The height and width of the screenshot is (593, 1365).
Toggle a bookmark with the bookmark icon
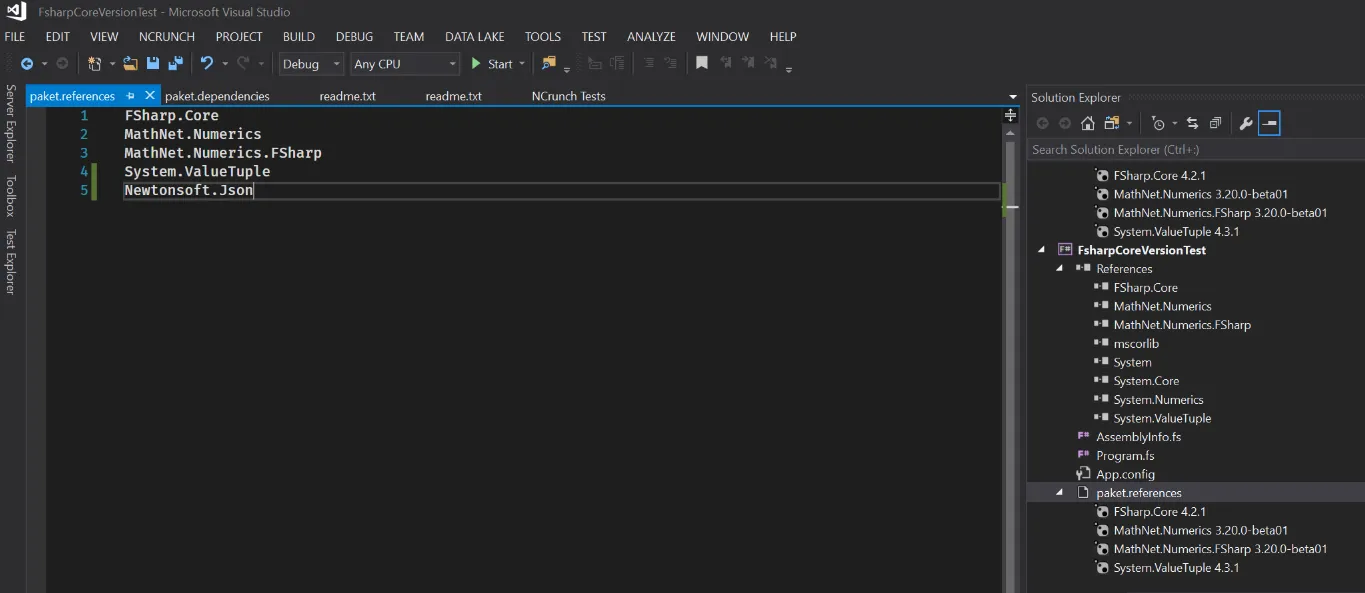pyautogui.click(x=702, y=63)
